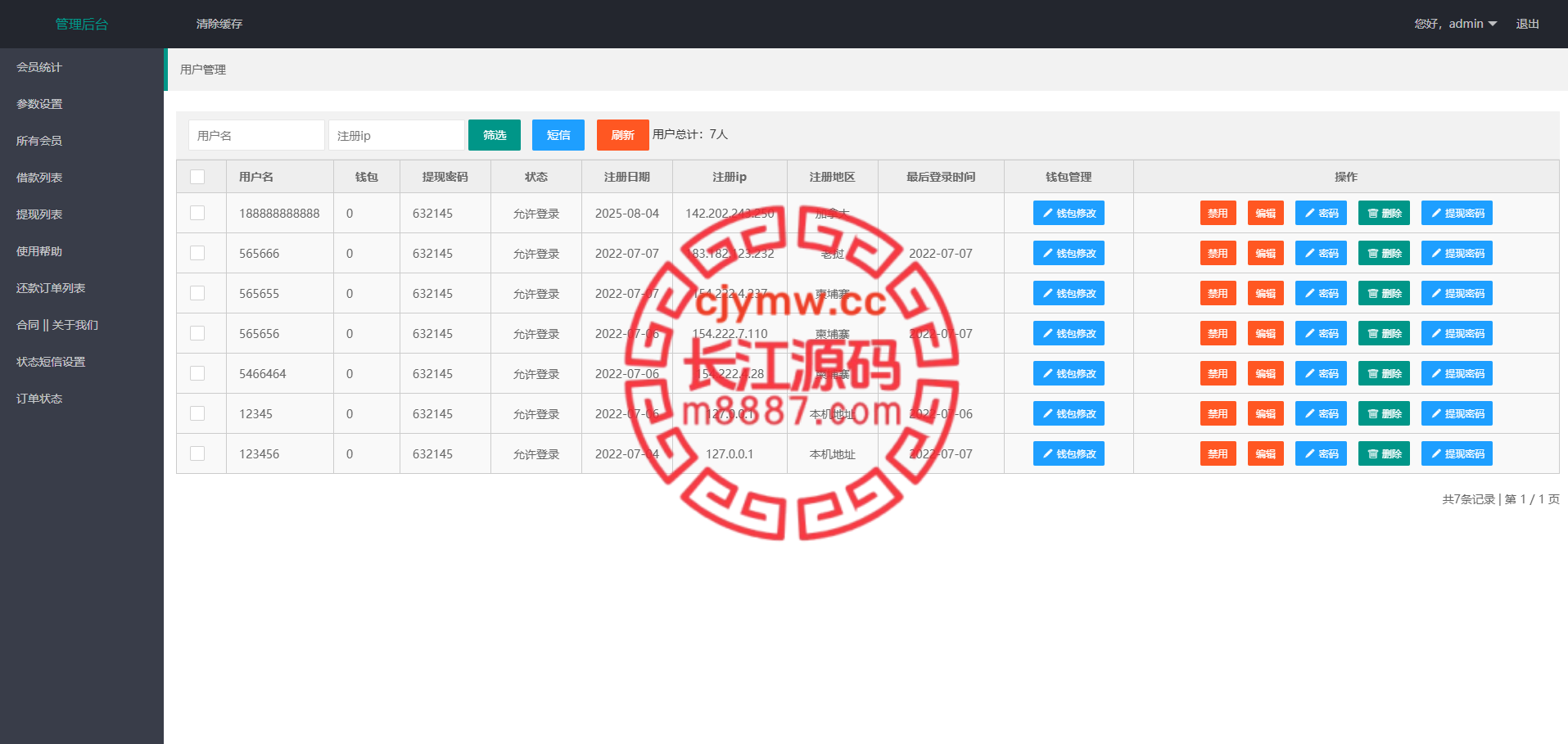Edit withdrawal password for user 565666

(x=1457, y=253)
